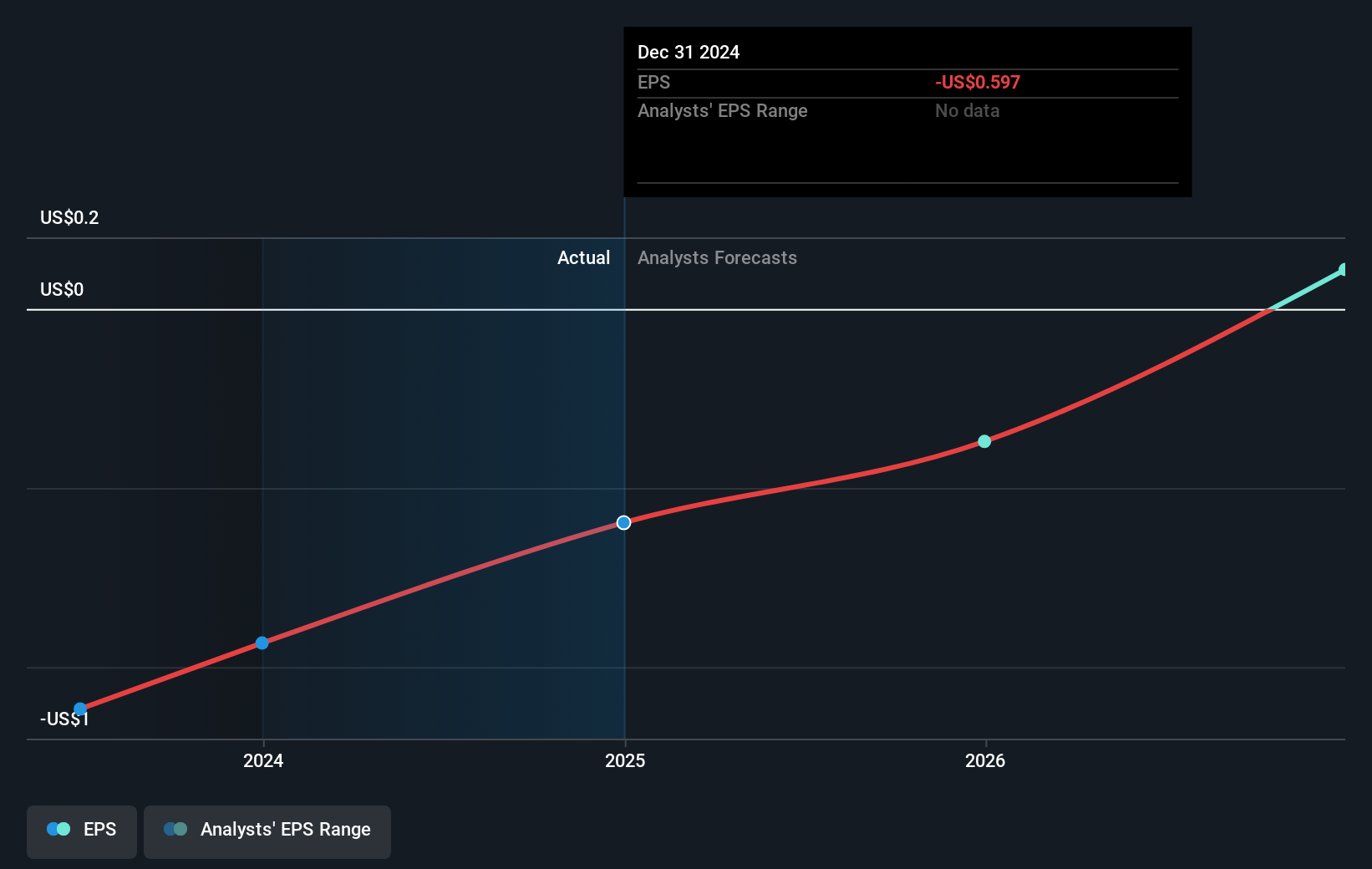
Task: Click the leftmost blue EPS data point
Action: (79, 708)
